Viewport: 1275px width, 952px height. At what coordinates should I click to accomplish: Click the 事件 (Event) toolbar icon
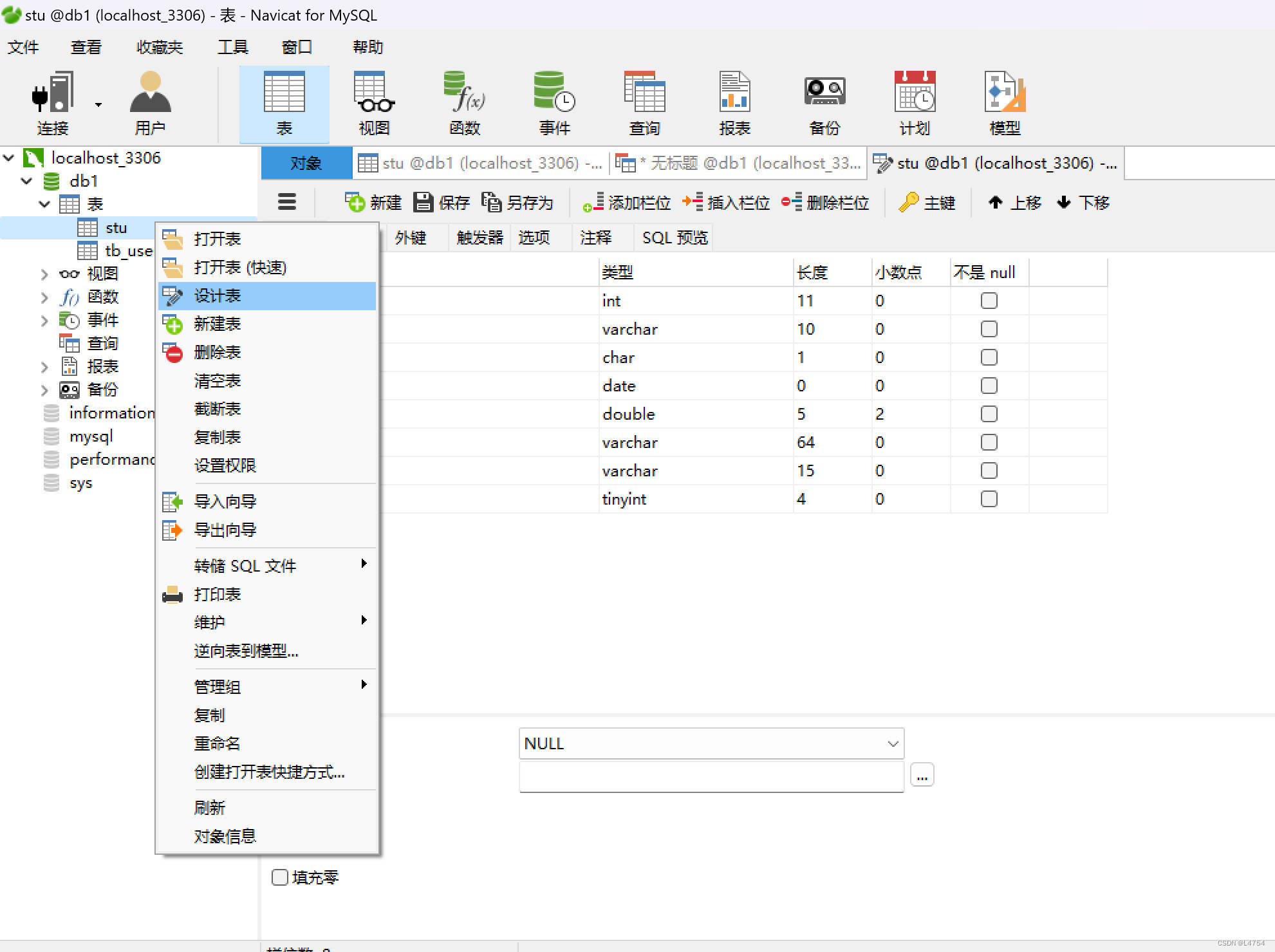(554, 103)
